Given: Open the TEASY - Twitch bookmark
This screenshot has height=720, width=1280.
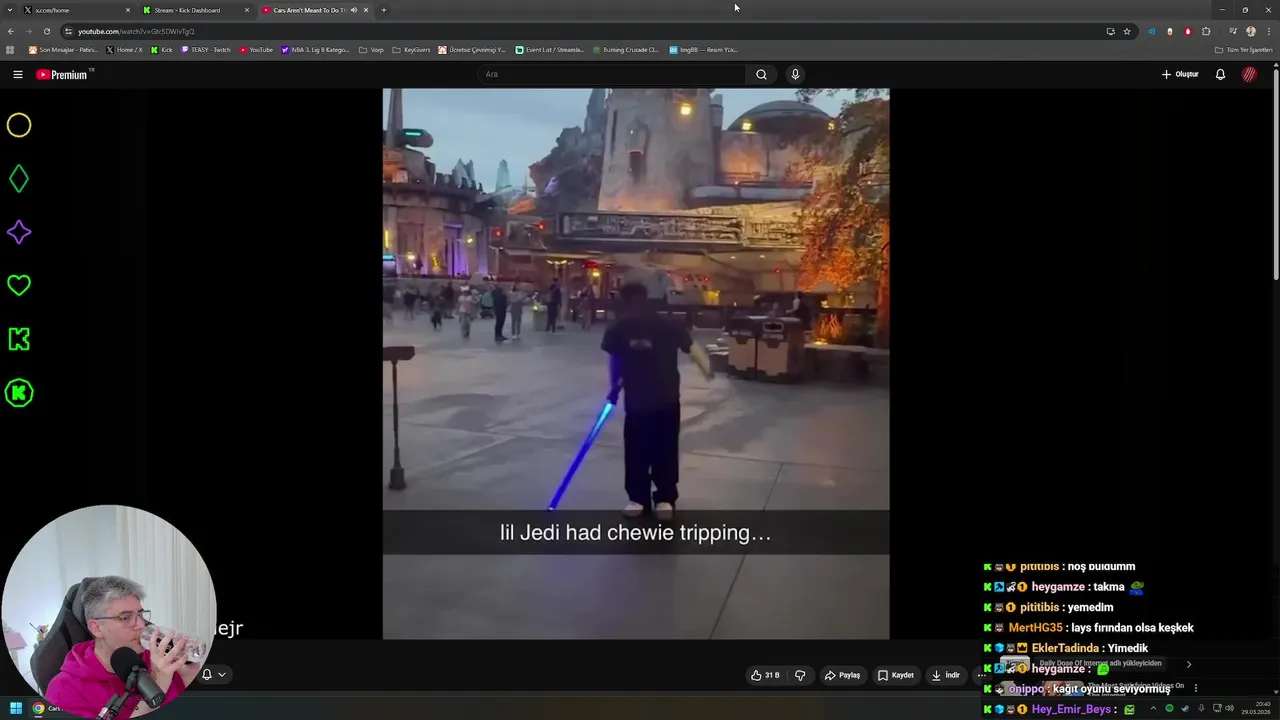Looking at the screenshot, I should click(x=206, y=50).
